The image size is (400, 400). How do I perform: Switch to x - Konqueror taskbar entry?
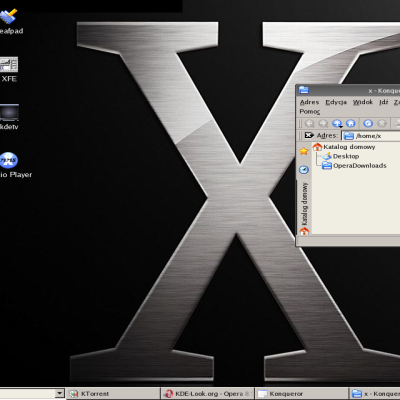tap(375, 394)
